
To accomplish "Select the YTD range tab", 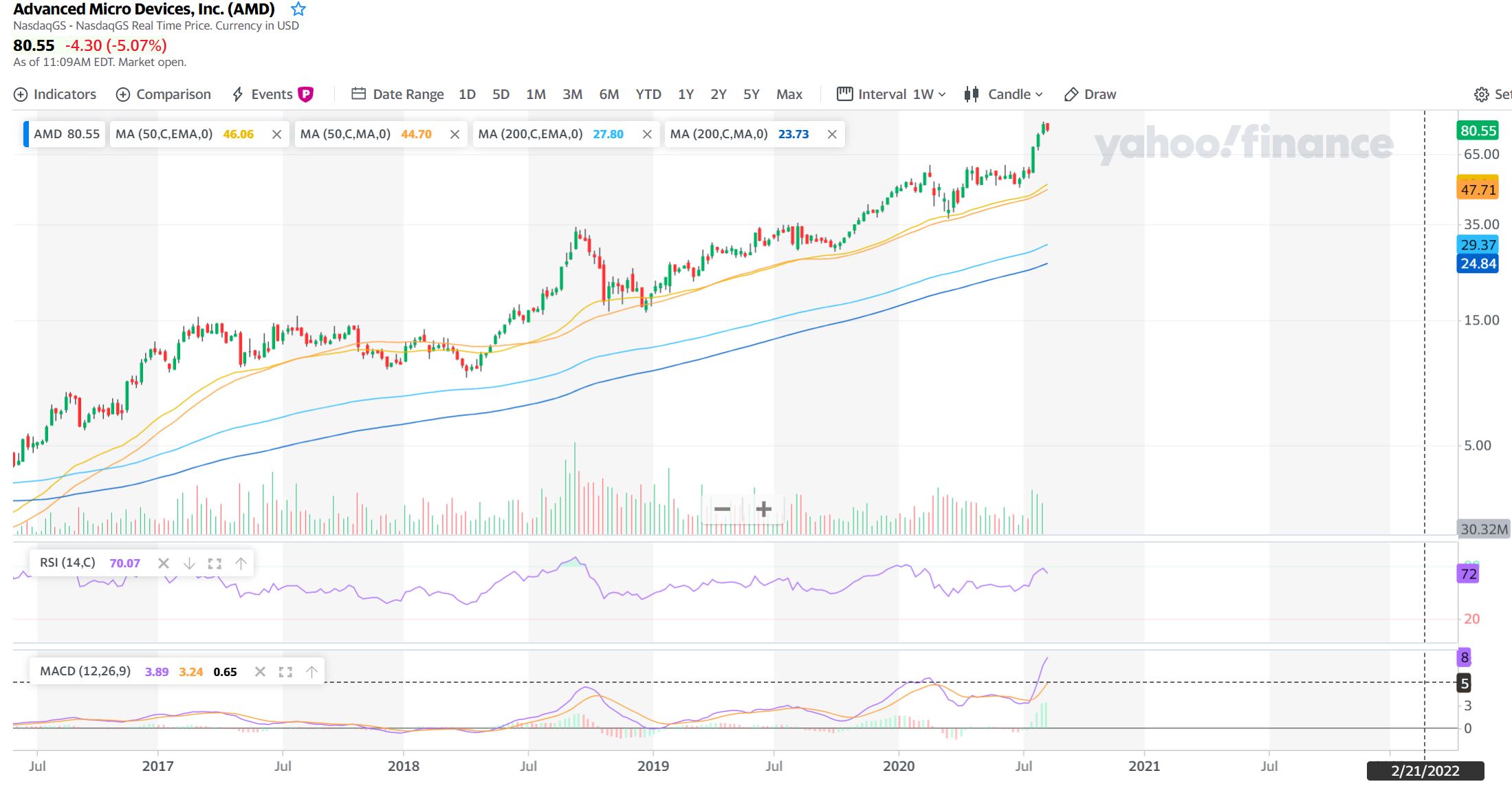I will 648,95.
